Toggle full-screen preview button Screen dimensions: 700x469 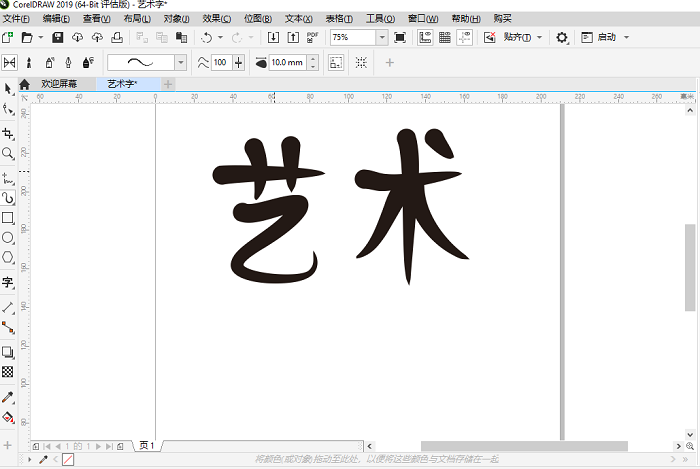400,37
